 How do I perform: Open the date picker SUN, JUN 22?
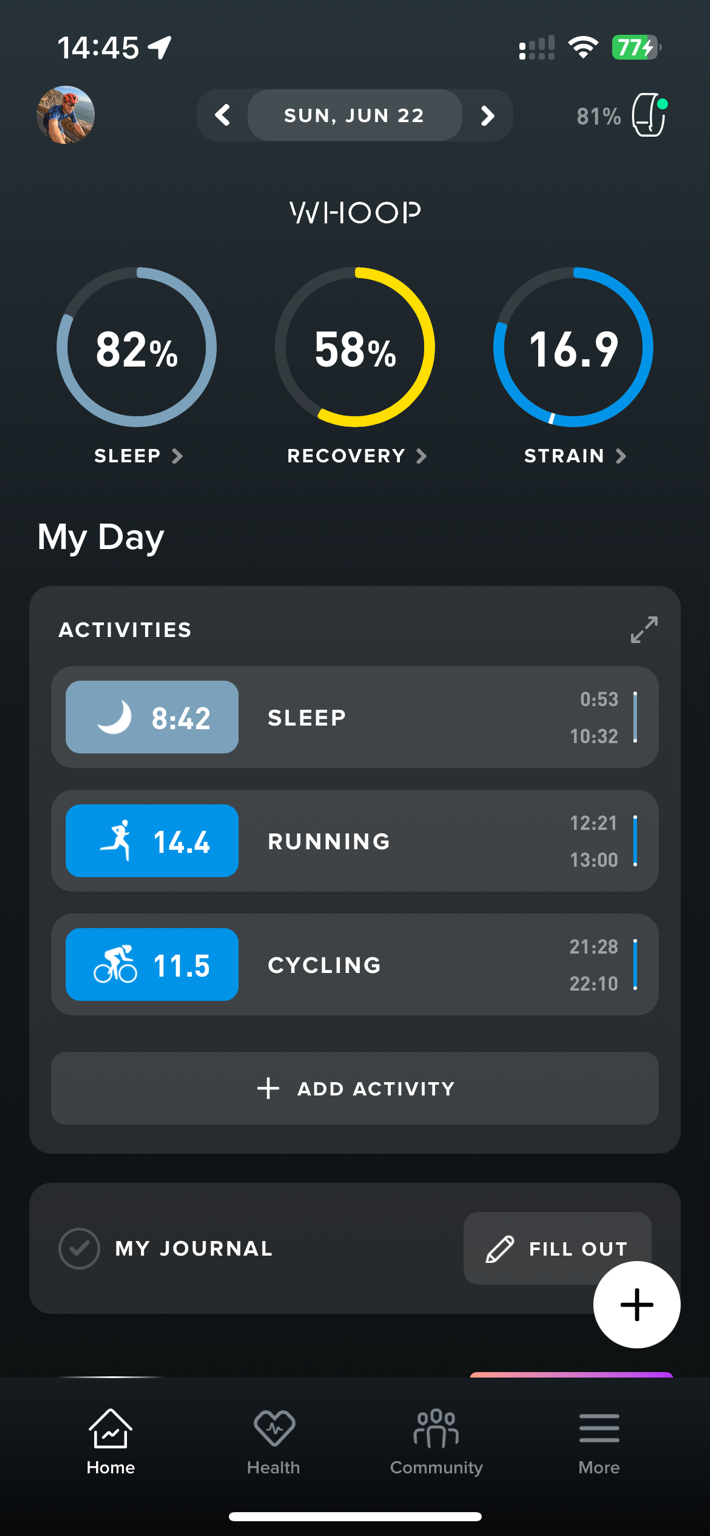[x=354, y=116]
